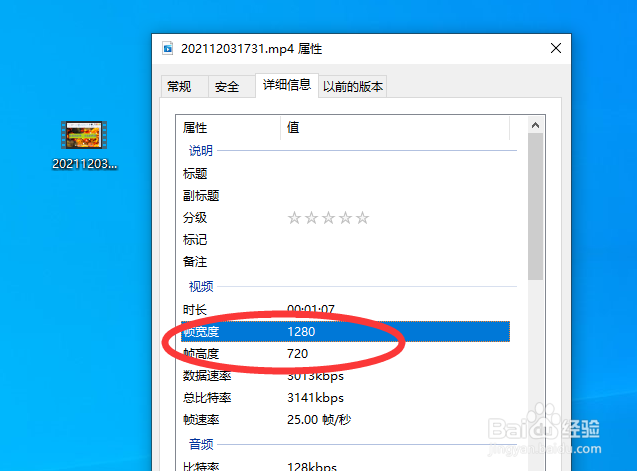637x471 pixels.
Task: Set rating to three stars in 分级
Action: (328, 218)
